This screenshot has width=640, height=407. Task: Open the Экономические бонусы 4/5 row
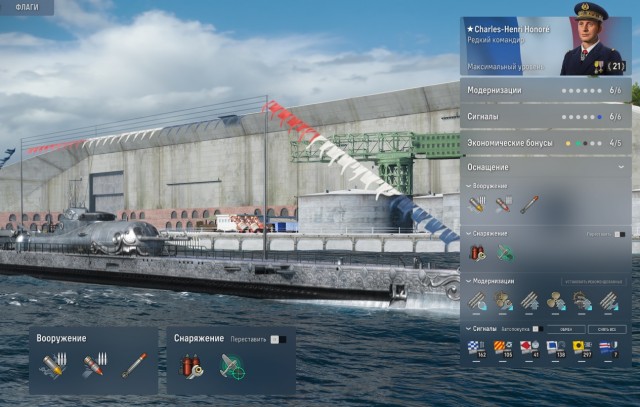click(546, 143)
